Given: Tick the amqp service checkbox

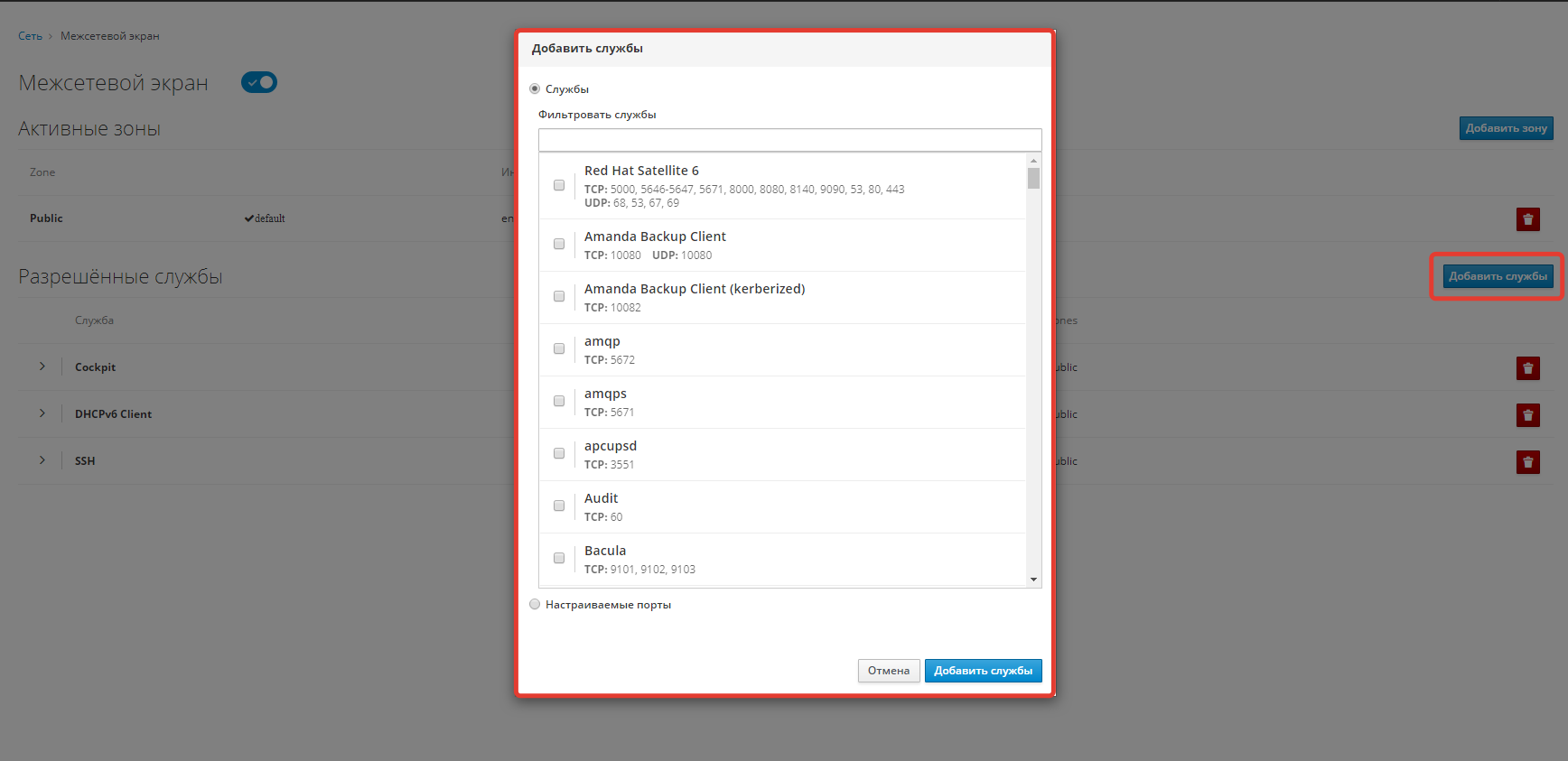Looking at the screenshot, I should click(559, 348).
